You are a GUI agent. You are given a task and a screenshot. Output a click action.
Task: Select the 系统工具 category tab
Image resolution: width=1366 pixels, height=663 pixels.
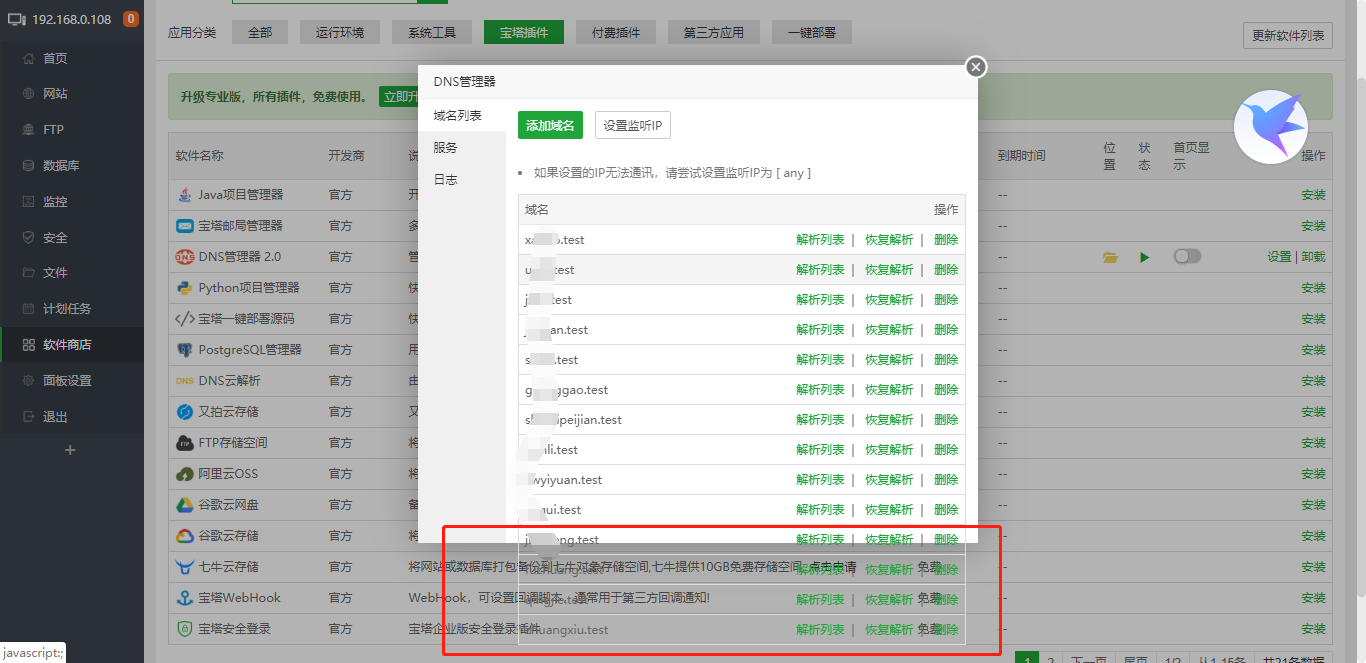432,32
